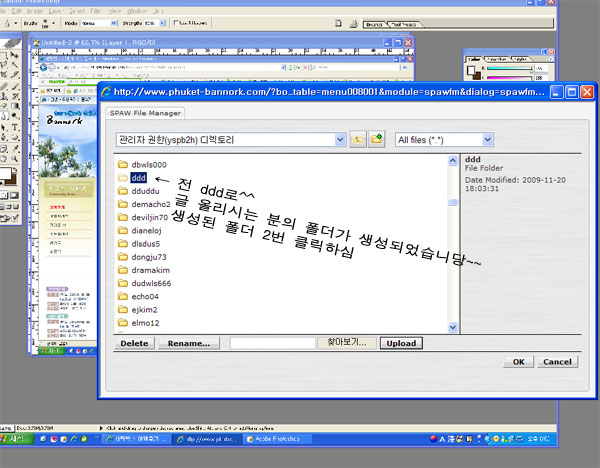Click the Rename... button
This screenshot has width=600, height=468.
point(188,343)
